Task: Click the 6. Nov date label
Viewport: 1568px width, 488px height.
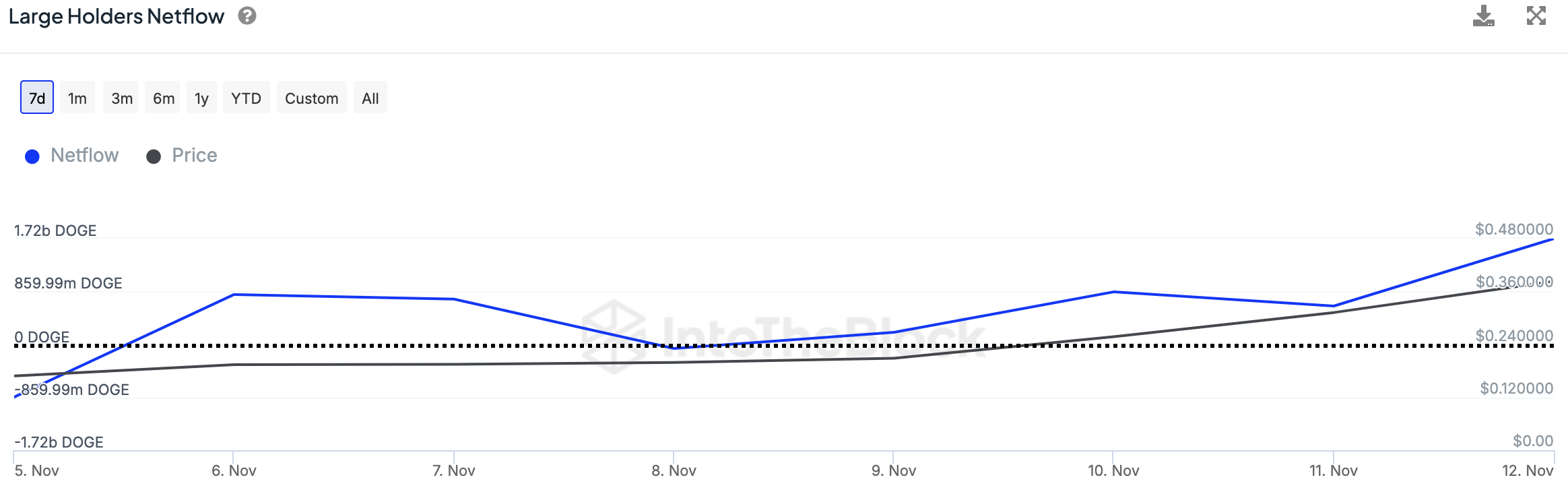Action: [x=234, y=470]
